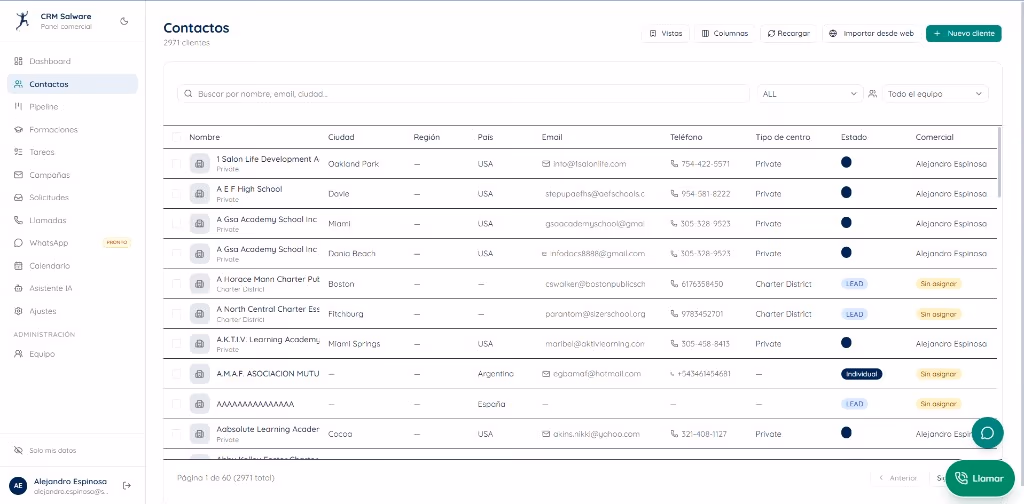The width and height of the screenshot is (1024, 504).
Task: Click building icon of AAAAAAAAAAAAAA row
Action: tap(200, 404)
